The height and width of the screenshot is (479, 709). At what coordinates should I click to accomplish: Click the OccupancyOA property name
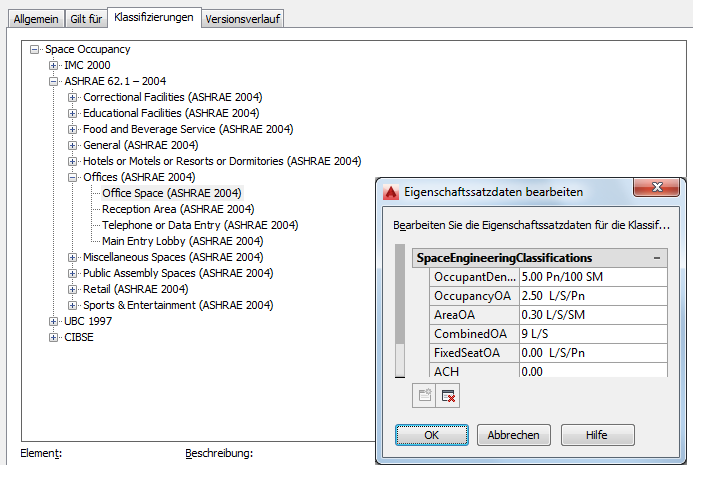click(x=474, y=296)
